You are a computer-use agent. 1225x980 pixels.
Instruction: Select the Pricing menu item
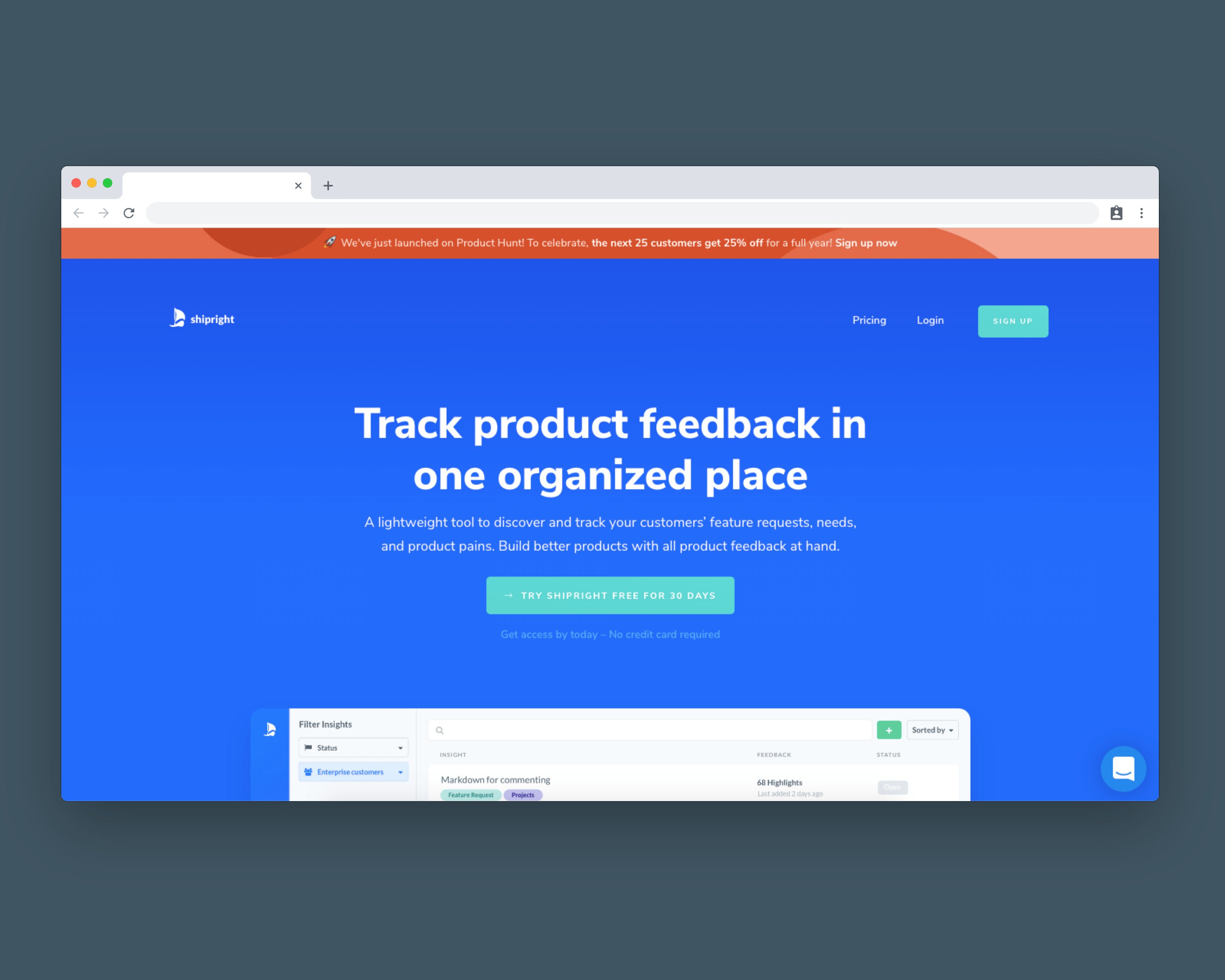869,320
